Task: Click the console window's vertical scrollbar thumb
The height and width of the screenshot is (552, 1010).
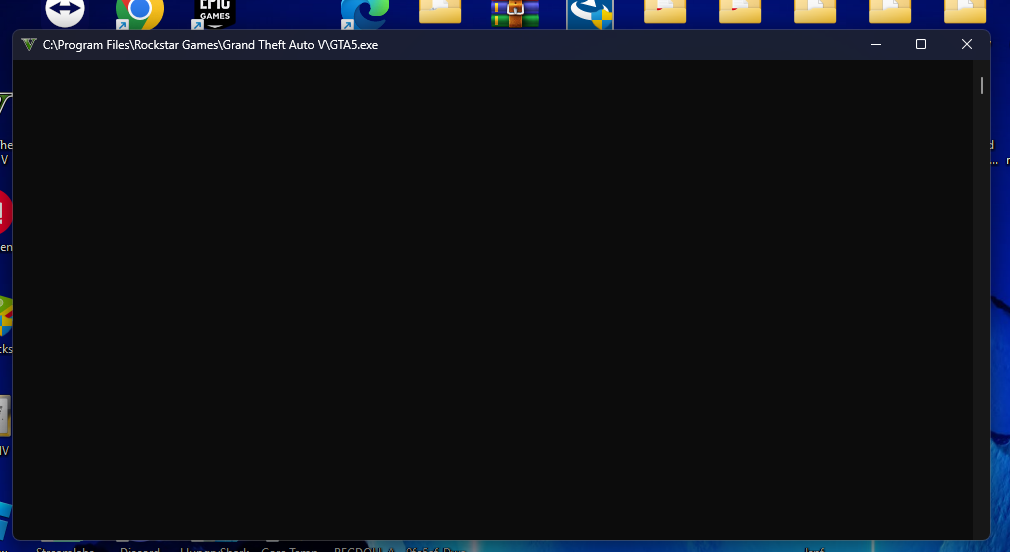Action: [982, 85]
